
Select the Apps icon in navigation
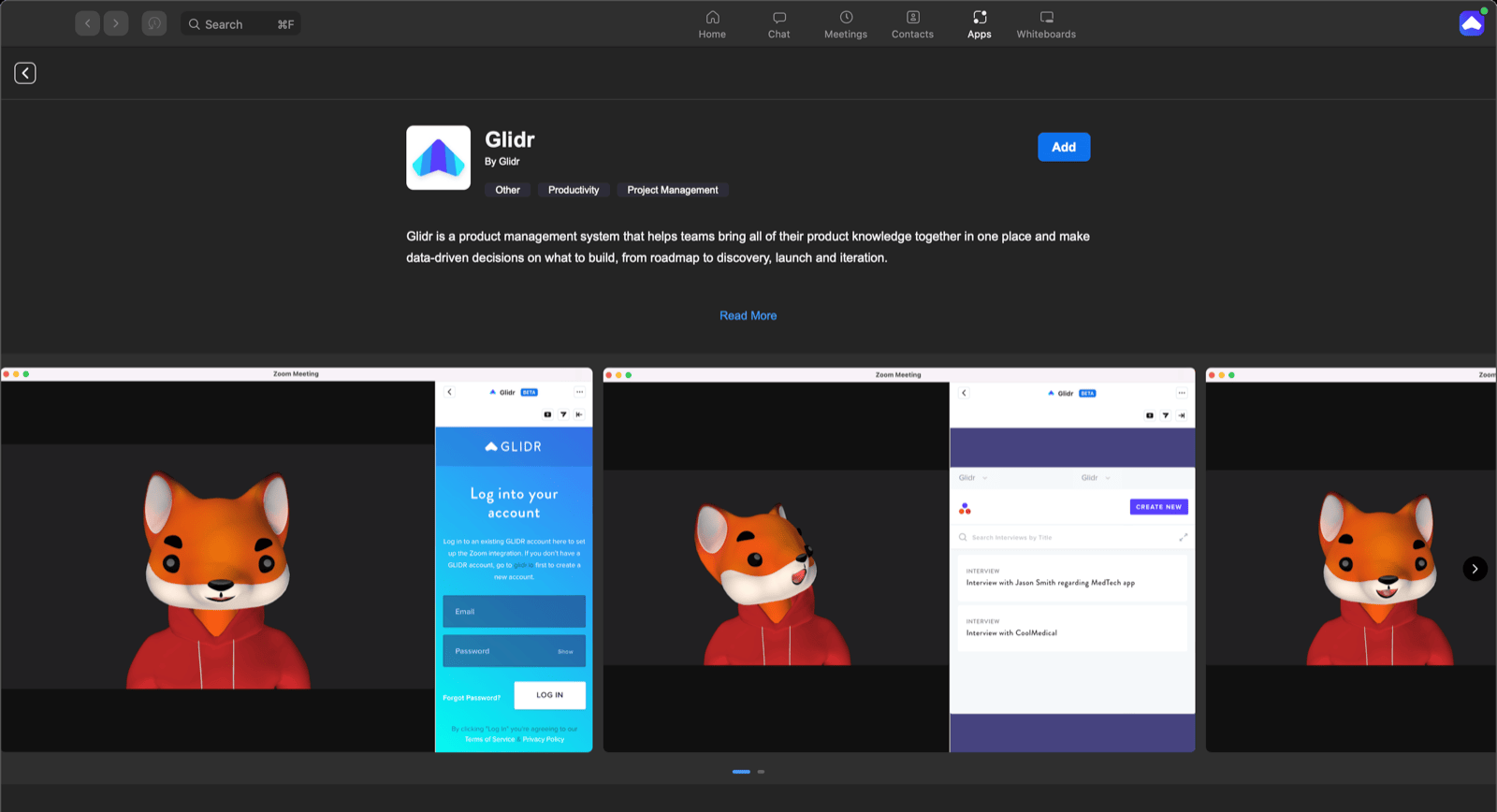(980, 17)
